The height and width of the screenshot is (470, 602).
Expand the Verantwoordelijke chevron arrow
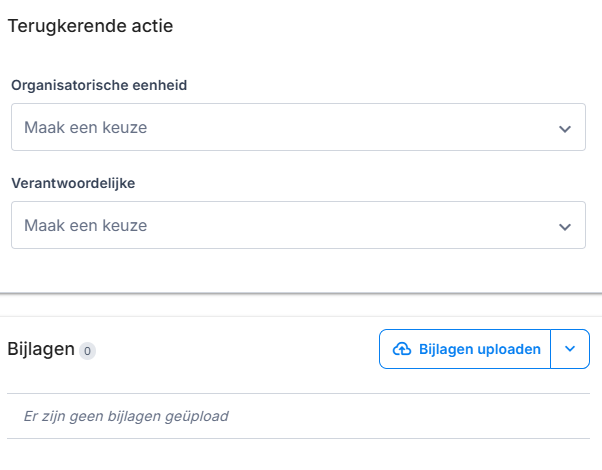[565, 227]
